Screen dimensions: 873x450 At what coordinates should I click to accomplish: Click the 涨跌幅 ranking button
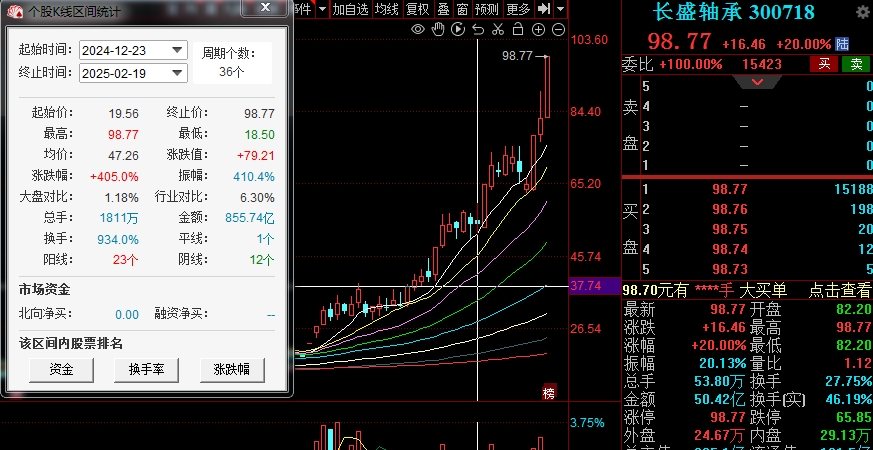[x=232, y=369]
